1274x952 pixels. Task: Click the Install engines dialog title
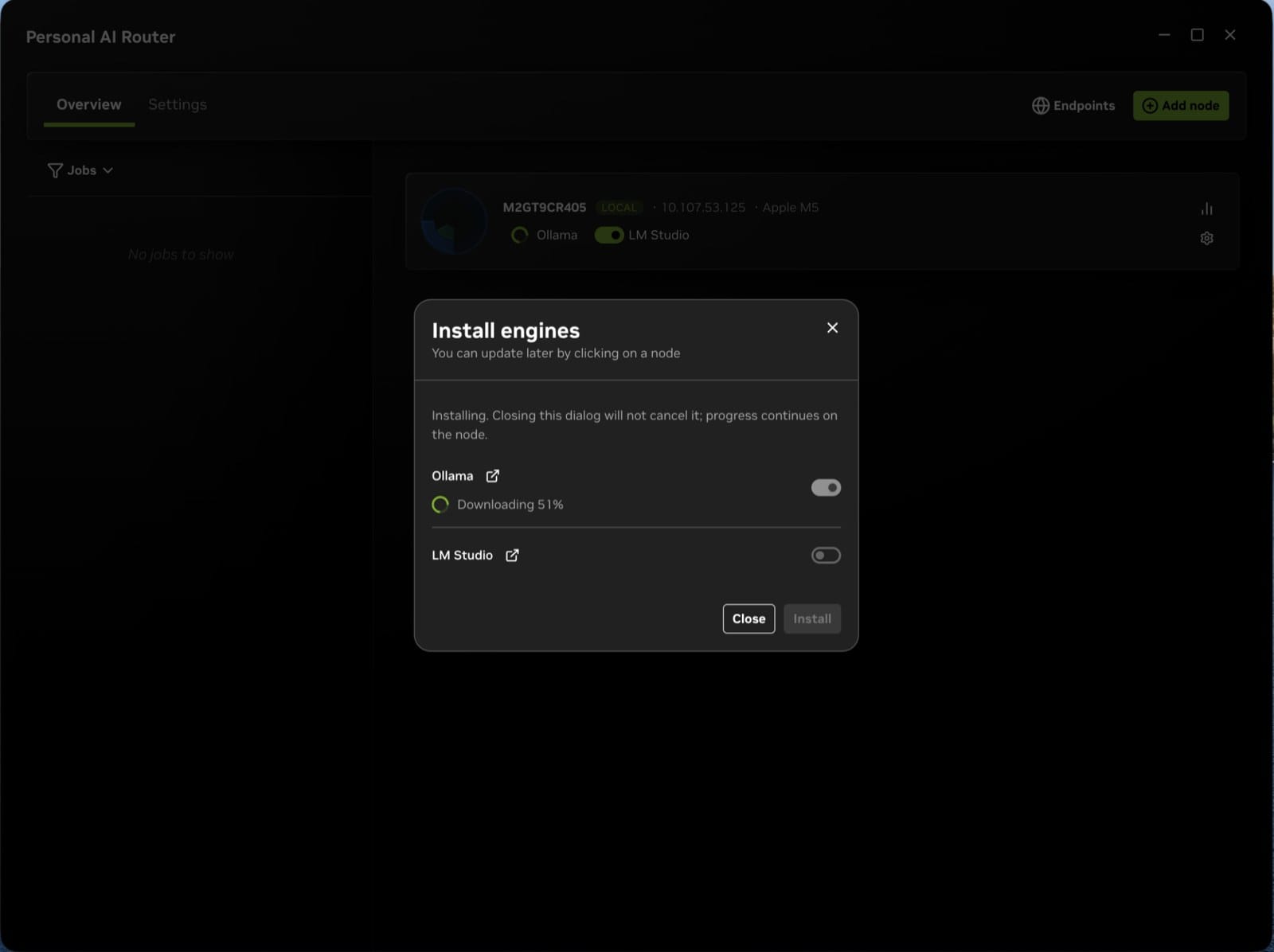[x=506, y=330]
